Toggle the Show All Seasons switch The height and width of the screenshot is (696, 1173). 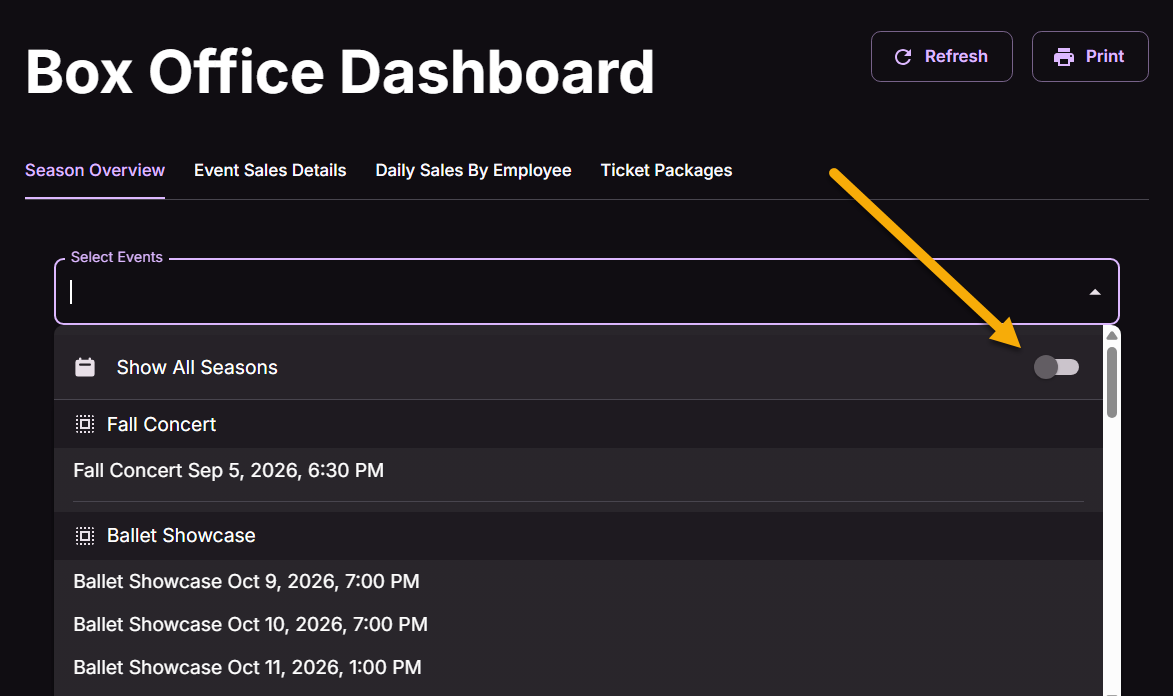[x=1056, y=367]
